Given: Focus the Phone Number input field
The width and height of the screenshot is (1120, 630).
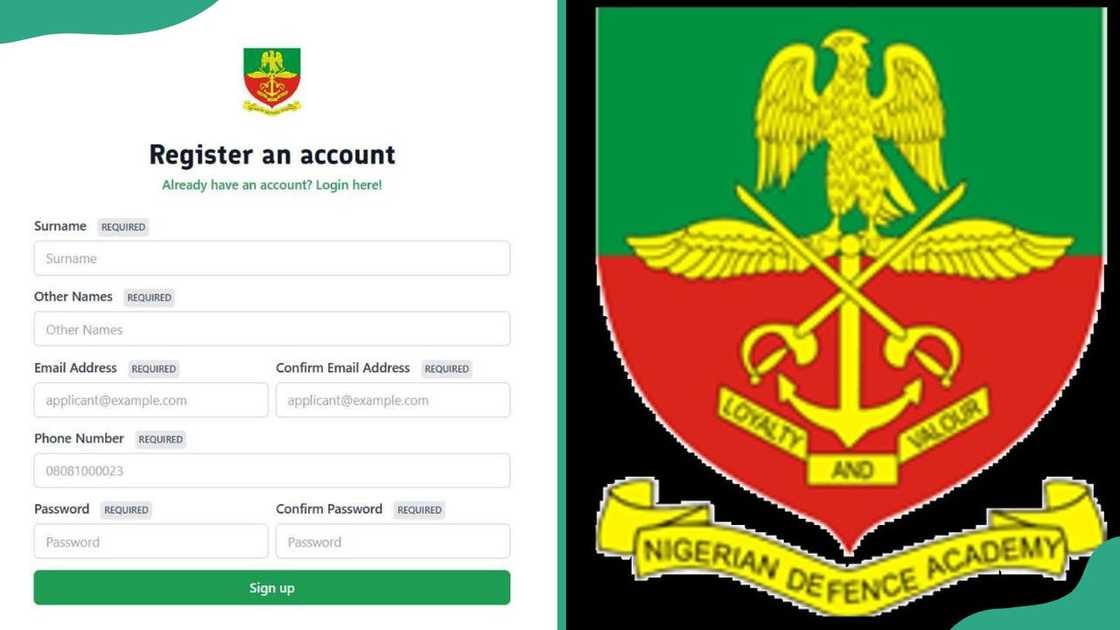Looking at the screenshot, I should (x=272, y=470).
